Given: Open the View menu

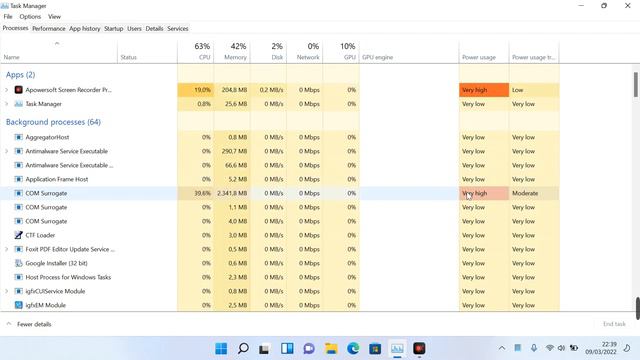Looking at the screenshot, I should (x=54, y=17).
